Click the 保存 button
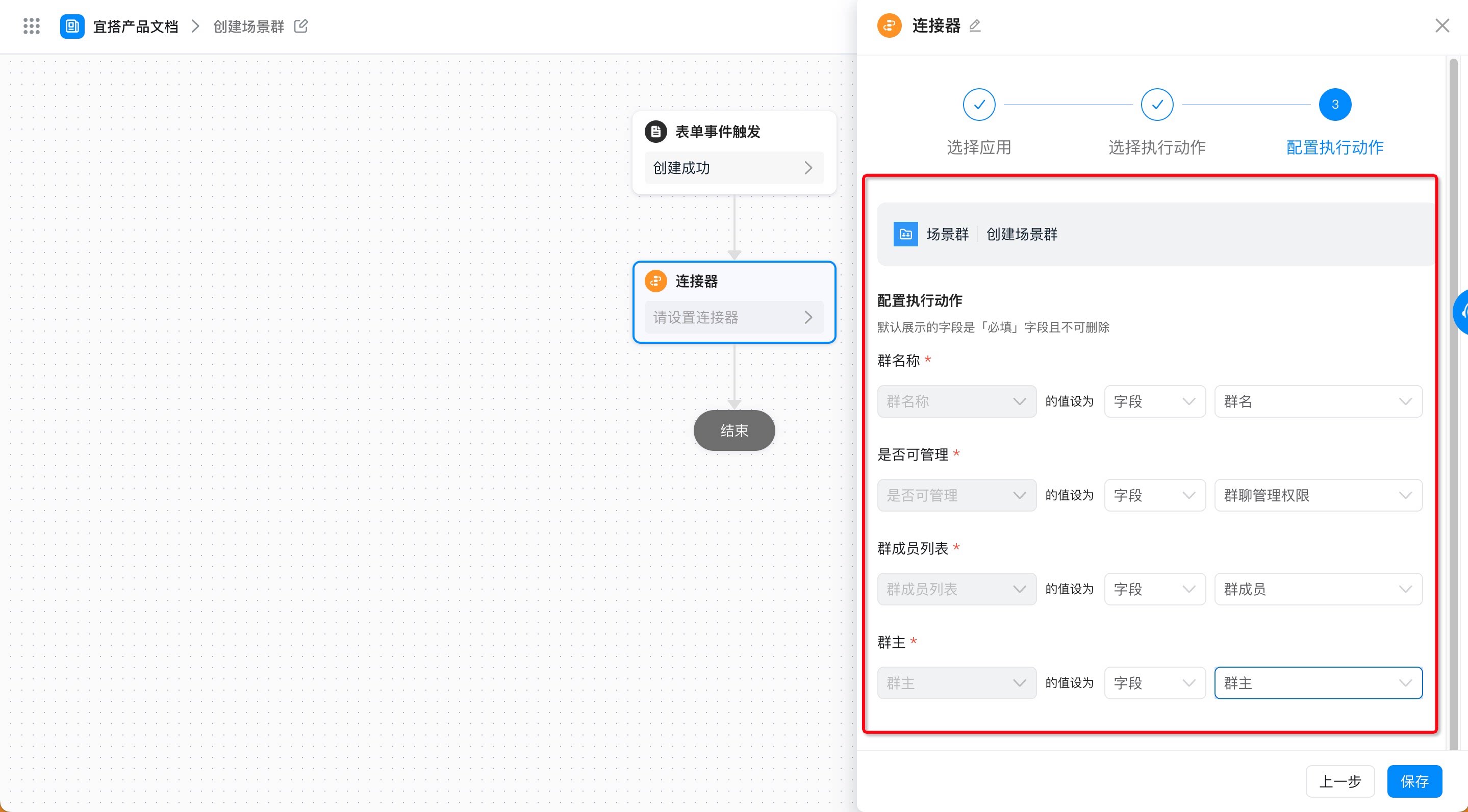 click(1414, 781)
